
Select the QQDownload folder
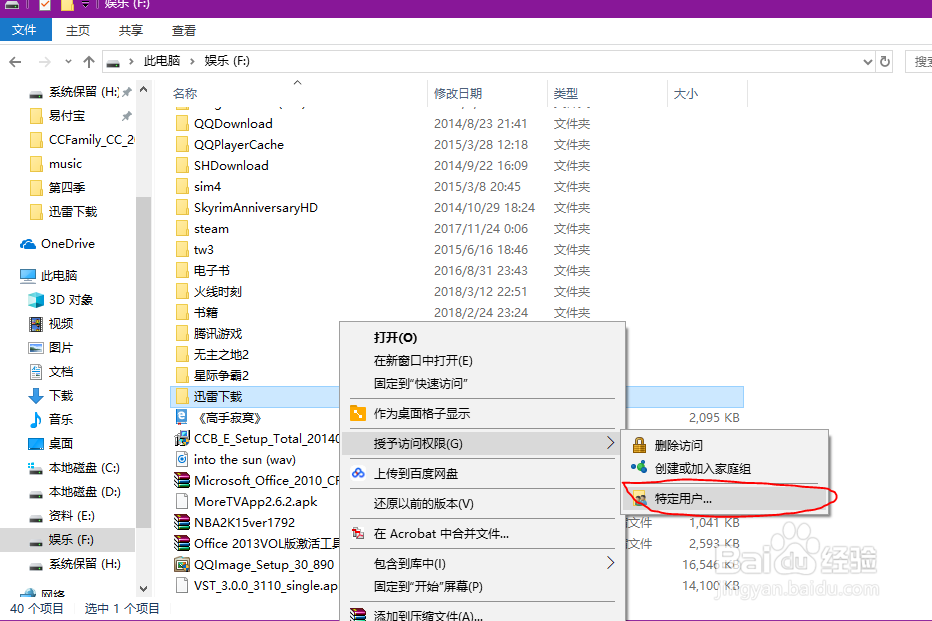[x=233, y=124]
